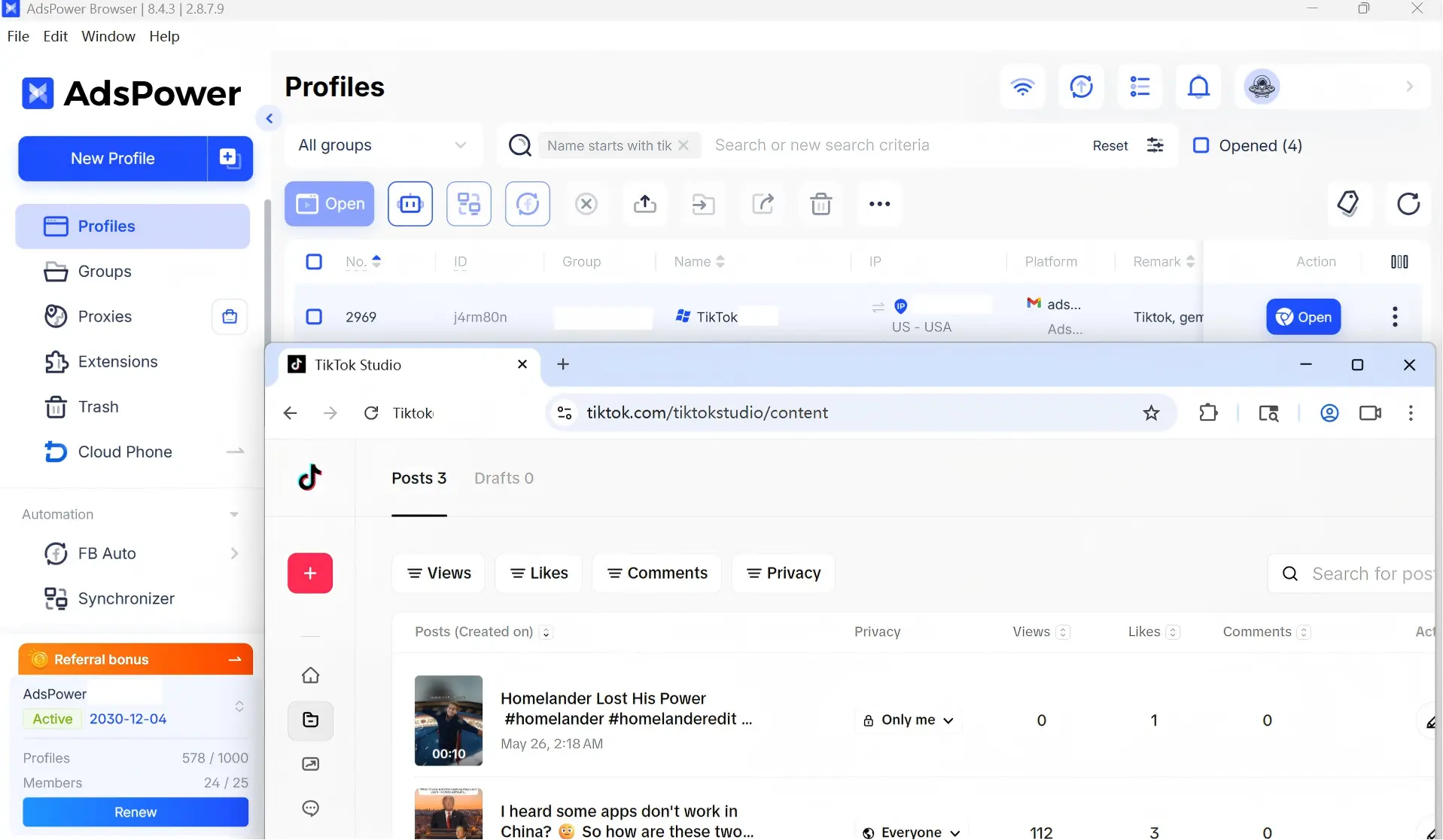1443x840 pixels.
Task: Open the TikTok Studio home icon
Action: (311, 676)
